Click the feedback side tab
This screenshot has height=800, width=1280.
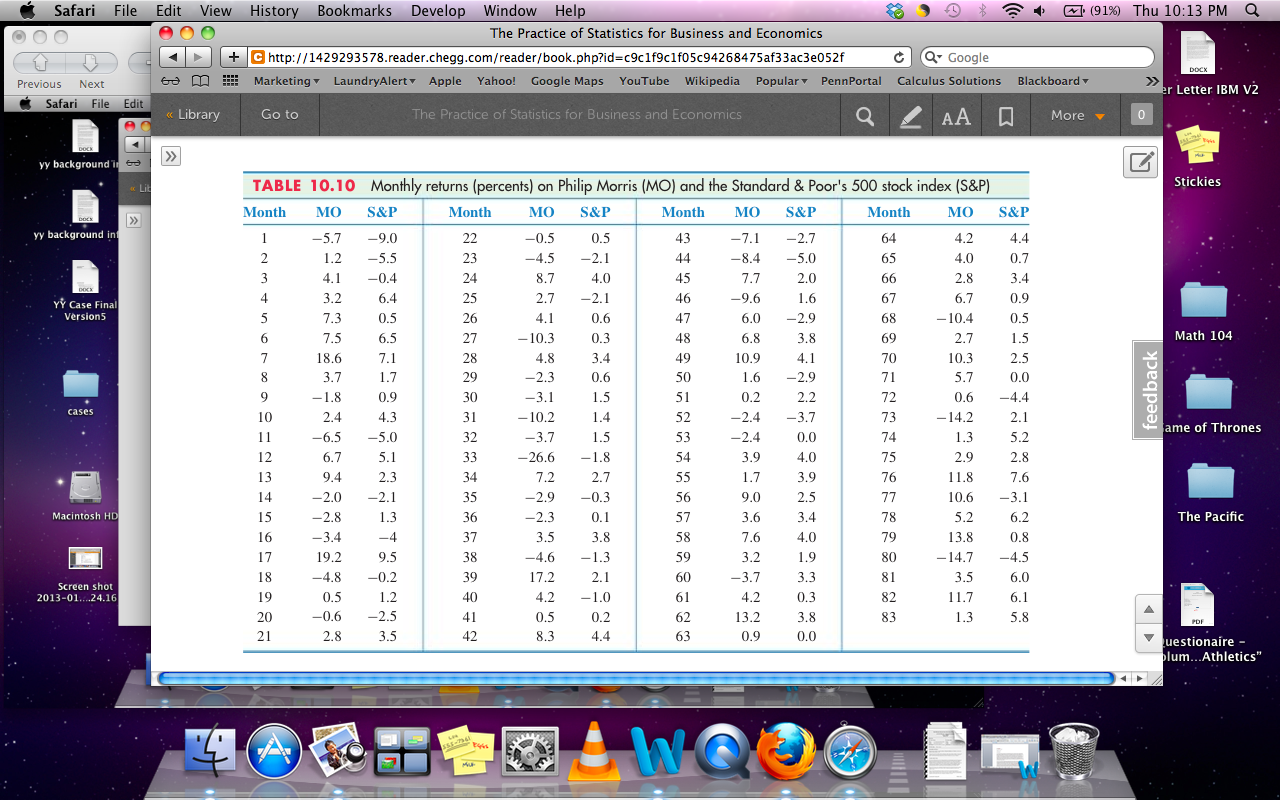tap(1148, 390)
